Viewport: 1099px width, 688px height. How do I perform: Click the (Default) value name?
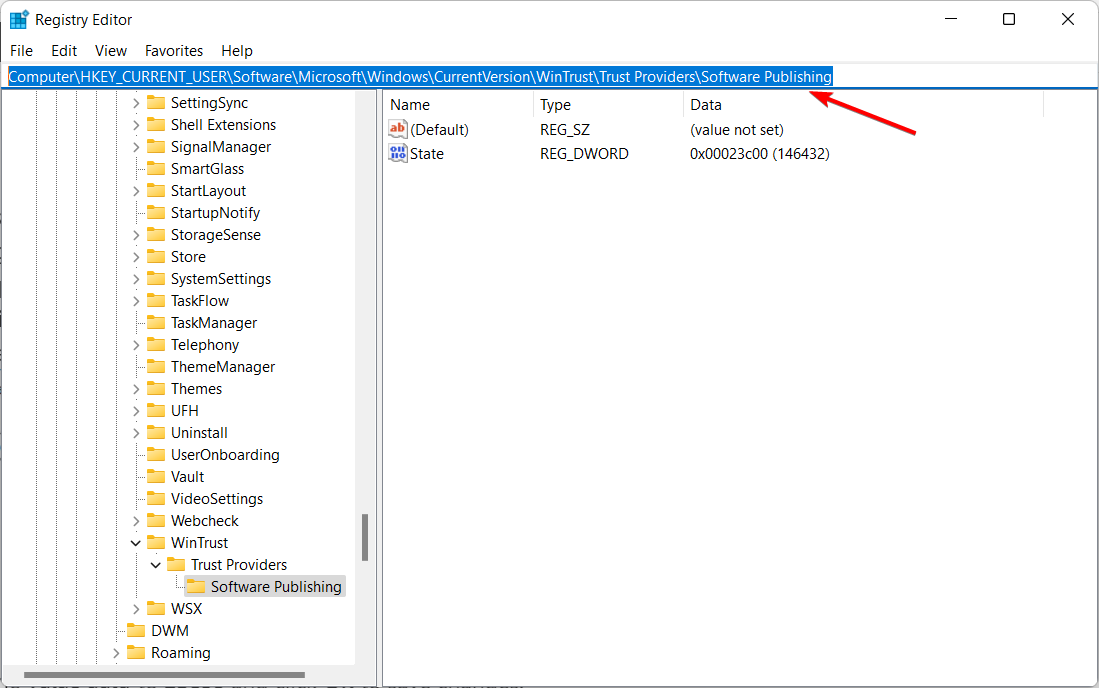click(x=439, y=130)
